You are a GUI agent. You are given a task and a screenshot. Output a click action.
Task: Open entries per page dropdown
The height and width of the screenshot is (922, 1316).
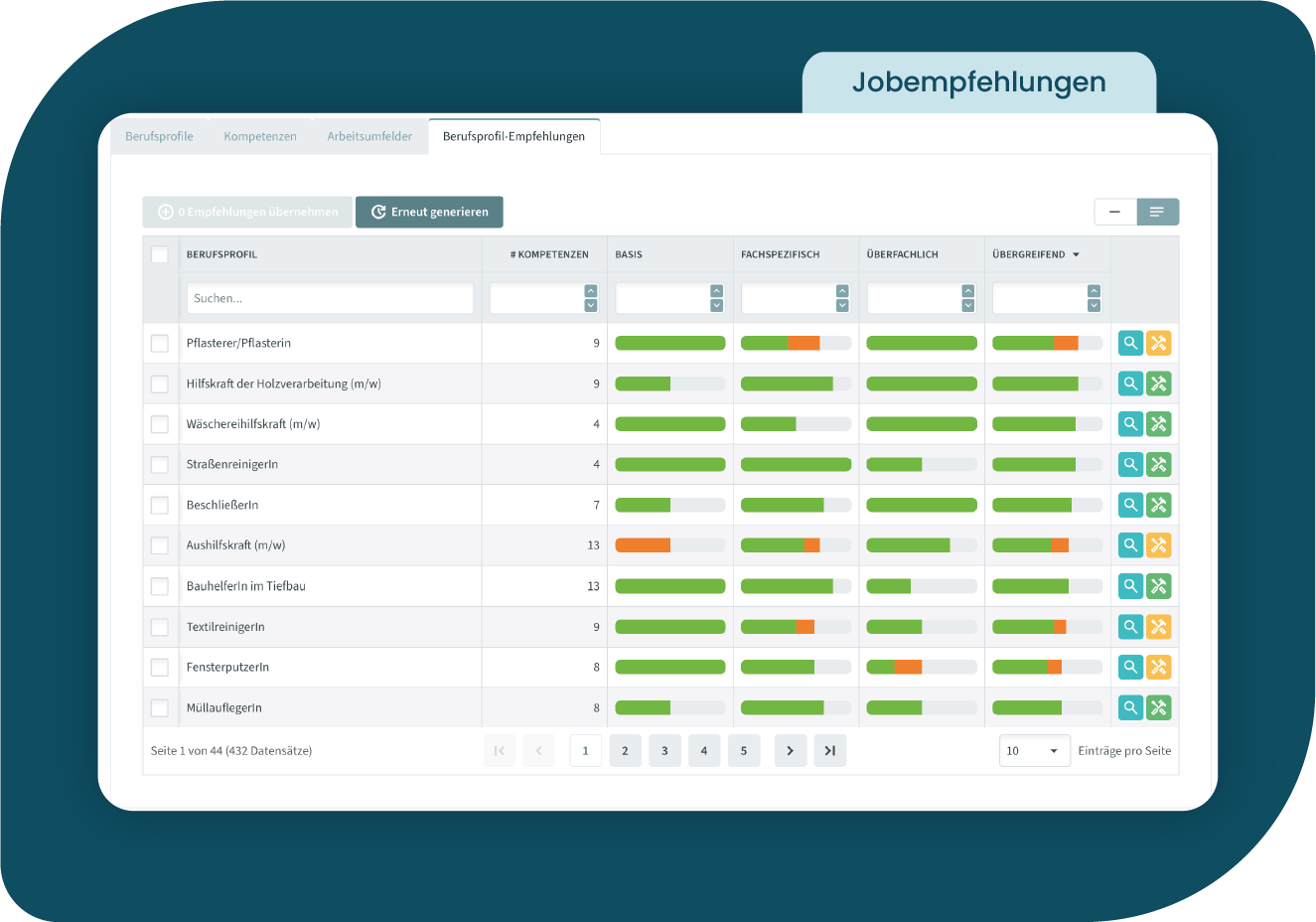click(1034, 751)
